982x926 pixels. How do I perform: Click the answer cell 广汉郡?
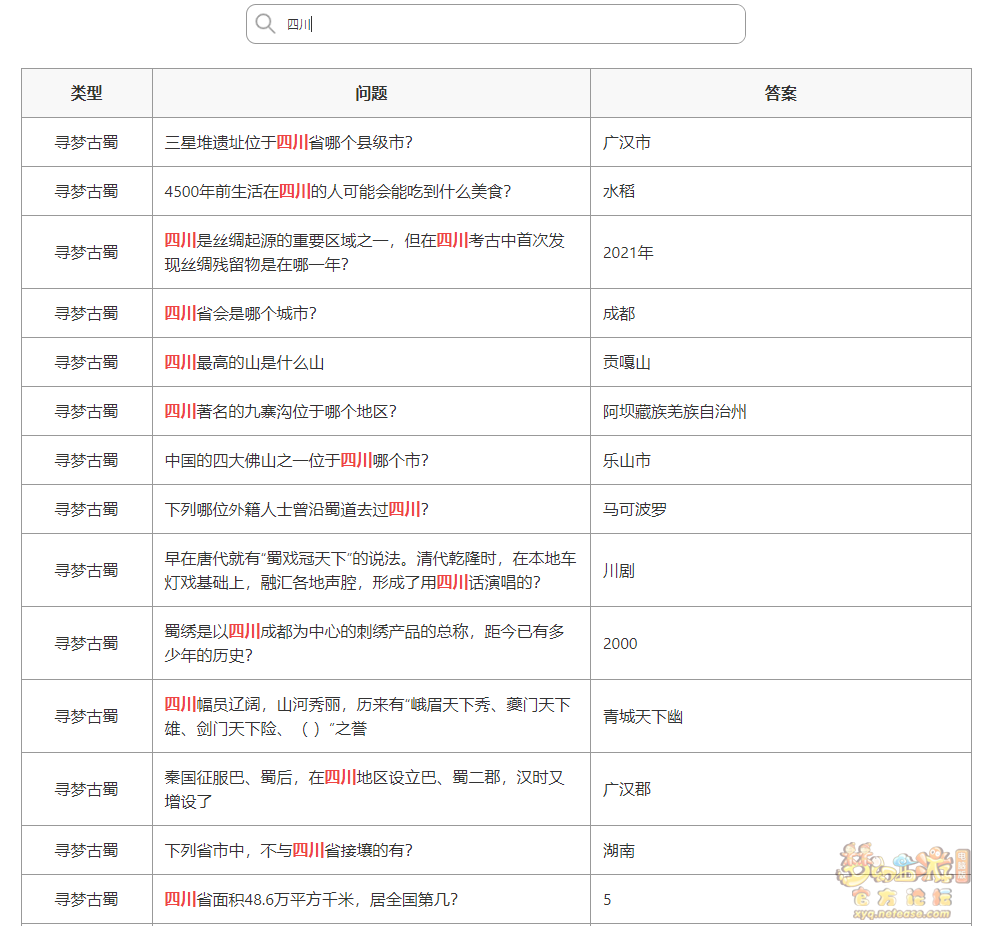(x=627, y=789)
